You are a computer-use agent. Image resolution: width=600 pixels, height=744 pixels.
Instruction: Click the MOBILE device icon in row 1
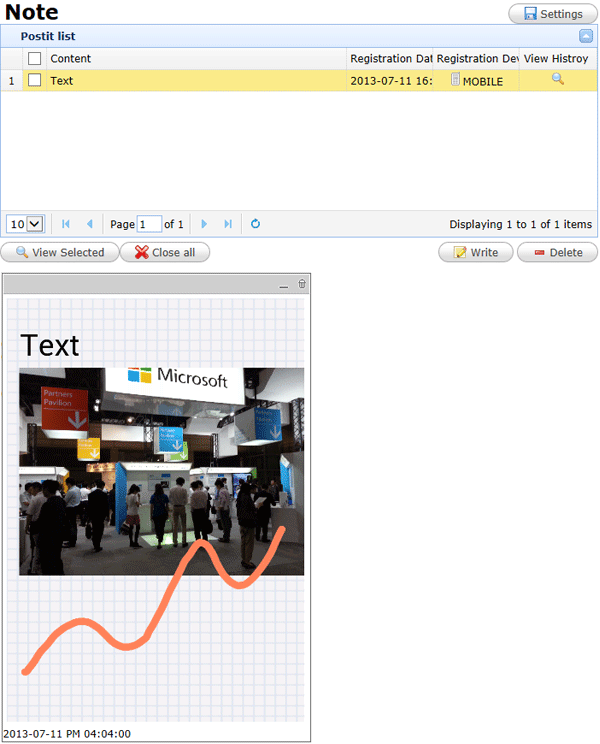(x=455, y=80)
